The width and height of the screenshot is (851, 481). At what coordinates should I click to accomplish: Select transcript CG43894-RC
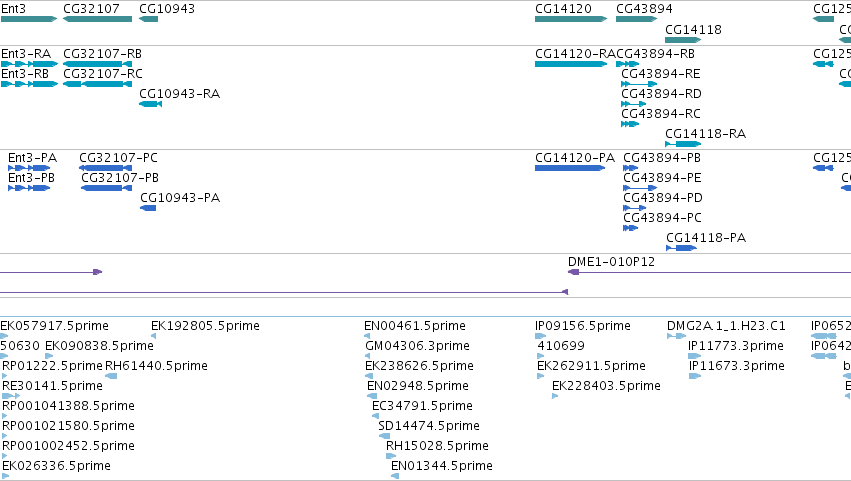click(x=630, y=124)
